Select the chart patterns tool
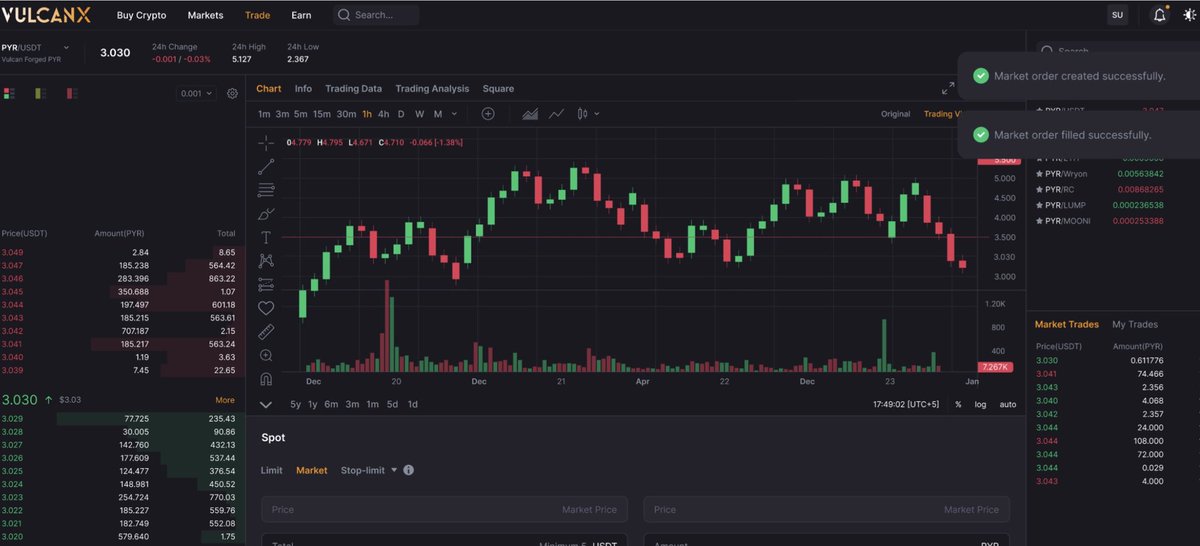 click(x=266, y=261)
